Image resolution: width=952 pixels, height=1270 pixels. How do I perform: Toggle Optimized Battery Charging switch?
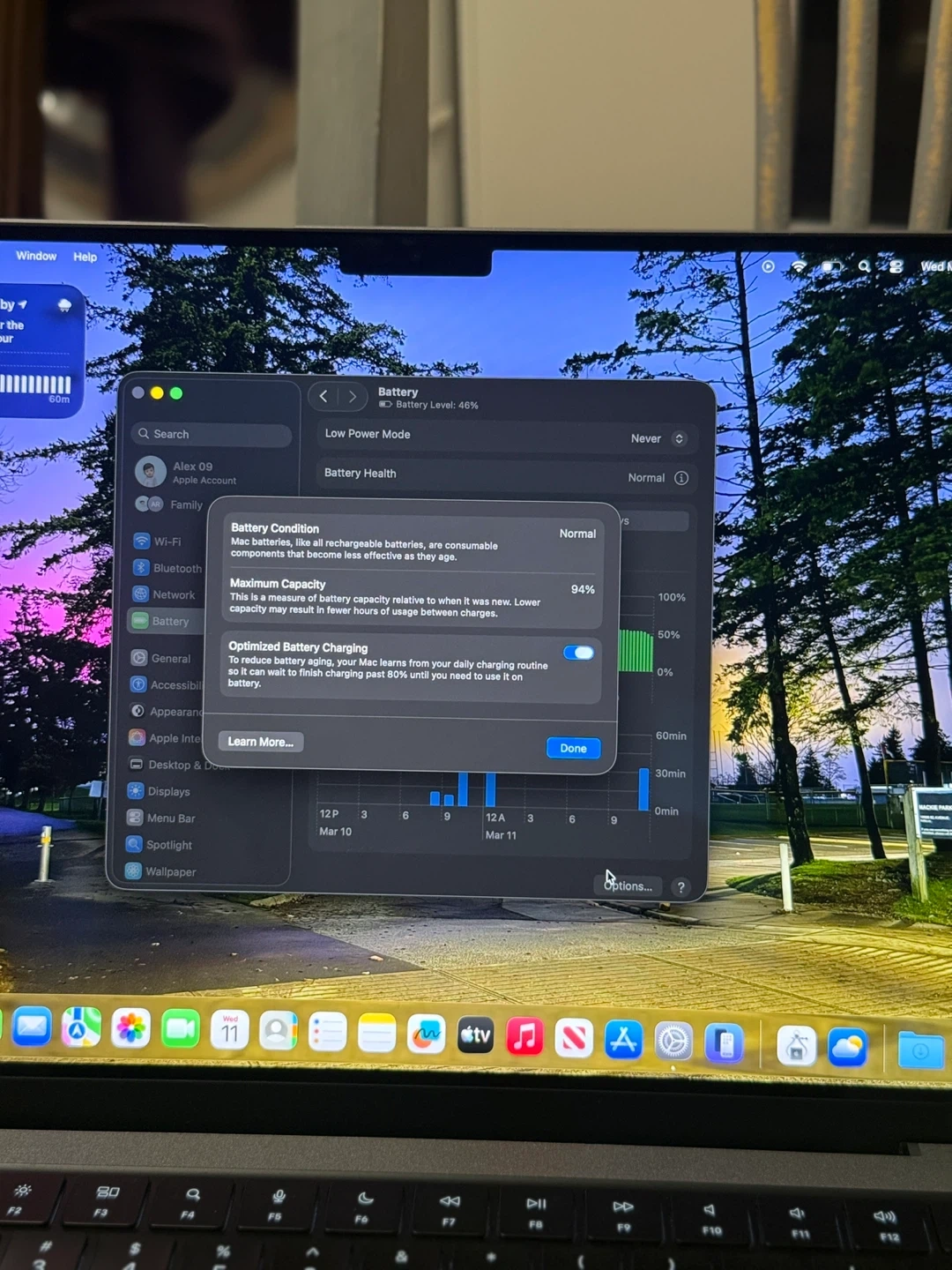[578, 653]
